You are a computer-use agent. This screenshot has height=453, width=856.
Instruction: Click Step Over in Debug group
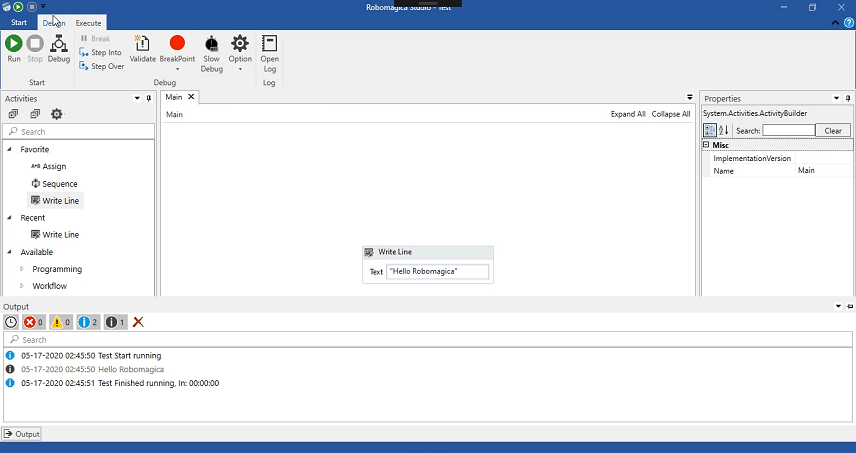point(102,66)
